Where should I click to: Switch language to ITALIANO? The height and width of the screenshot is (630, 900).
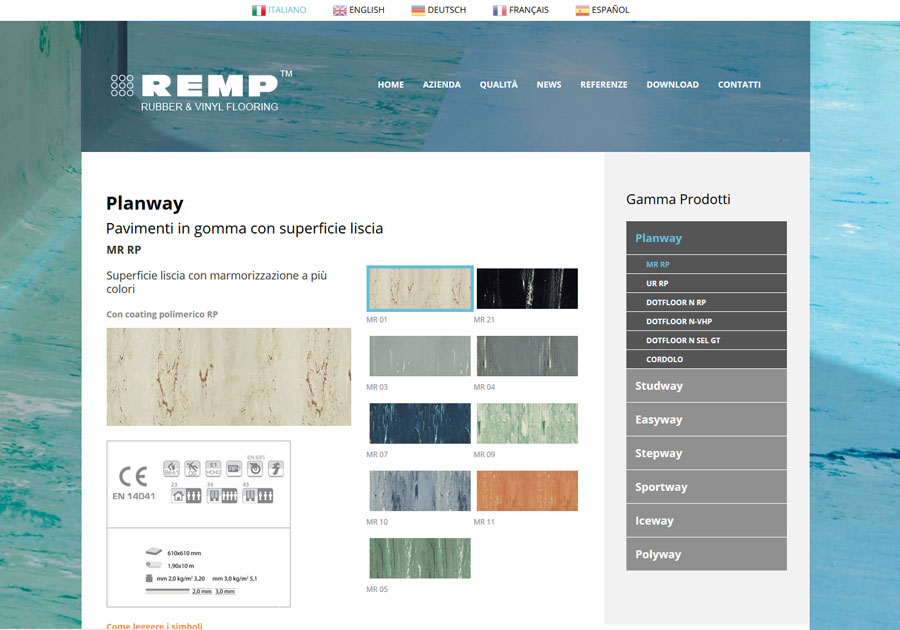point(287,10)
